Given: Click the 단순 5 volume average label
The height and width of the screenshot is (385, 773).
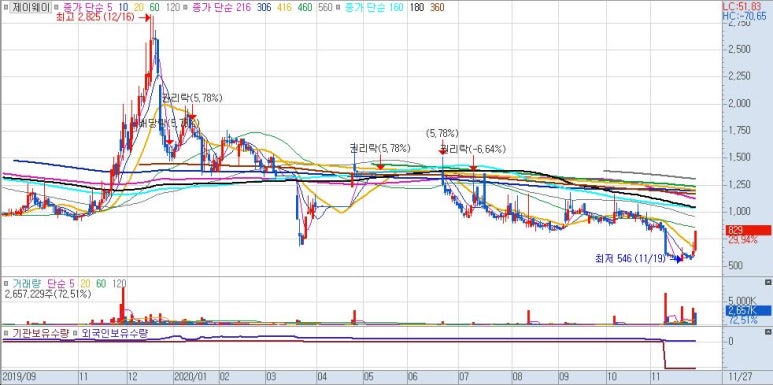Looking at the screenshot, I should pyautogui.click(x=61, y=283).
